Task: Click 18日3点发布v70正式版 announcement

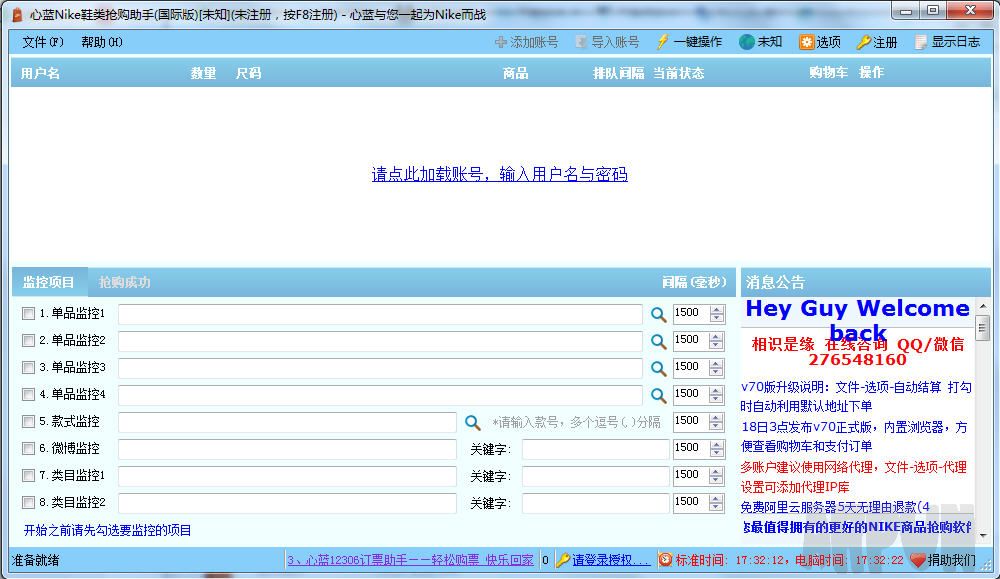Action: click(x=854, y=436)
